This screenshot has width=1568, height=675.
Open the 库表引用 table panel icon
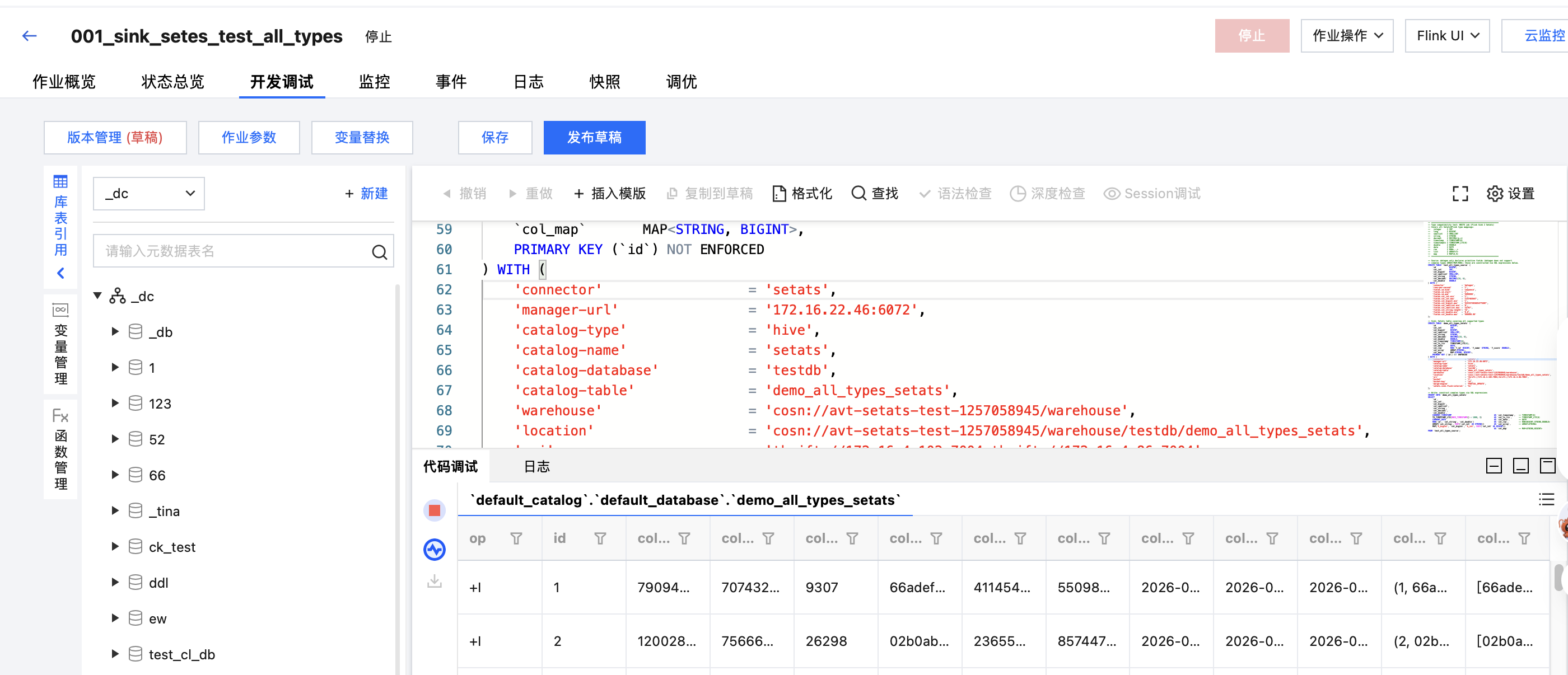[x=60, y=181]
